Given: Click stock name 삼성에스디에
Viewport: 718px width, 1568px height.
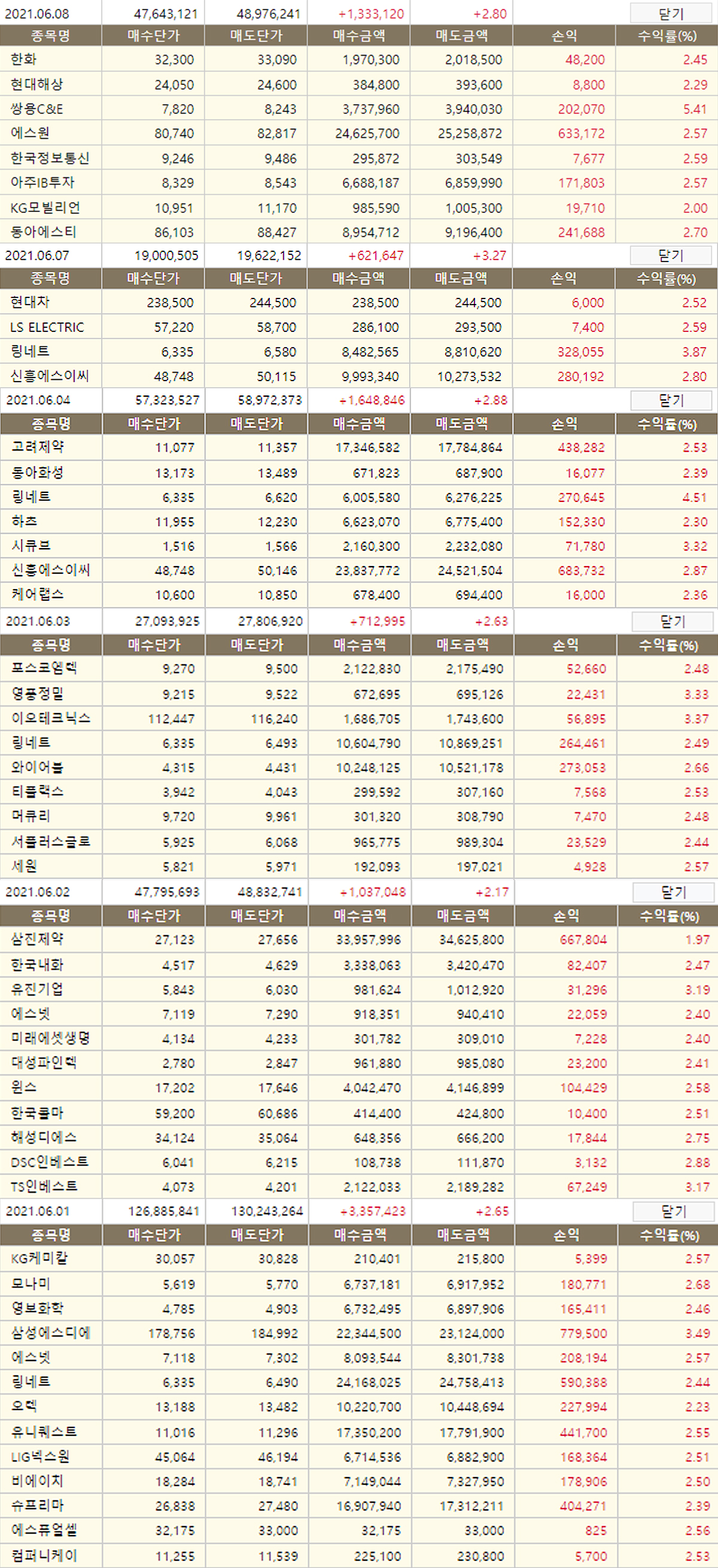Looking at the screenshot, I should tap(50, 1333).
